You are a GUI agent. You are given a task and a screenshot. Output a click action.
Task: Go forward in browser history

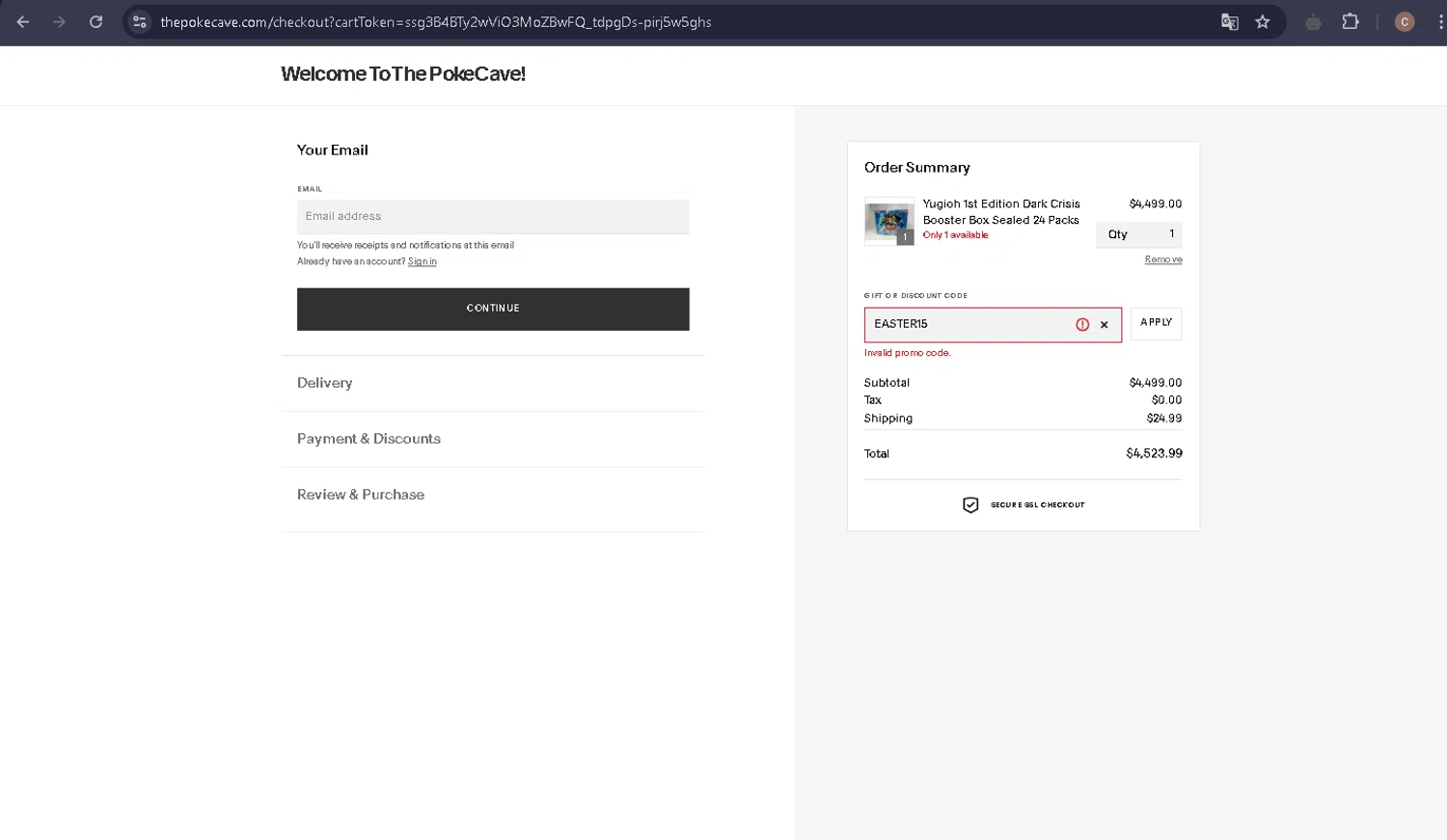[60, 21]
